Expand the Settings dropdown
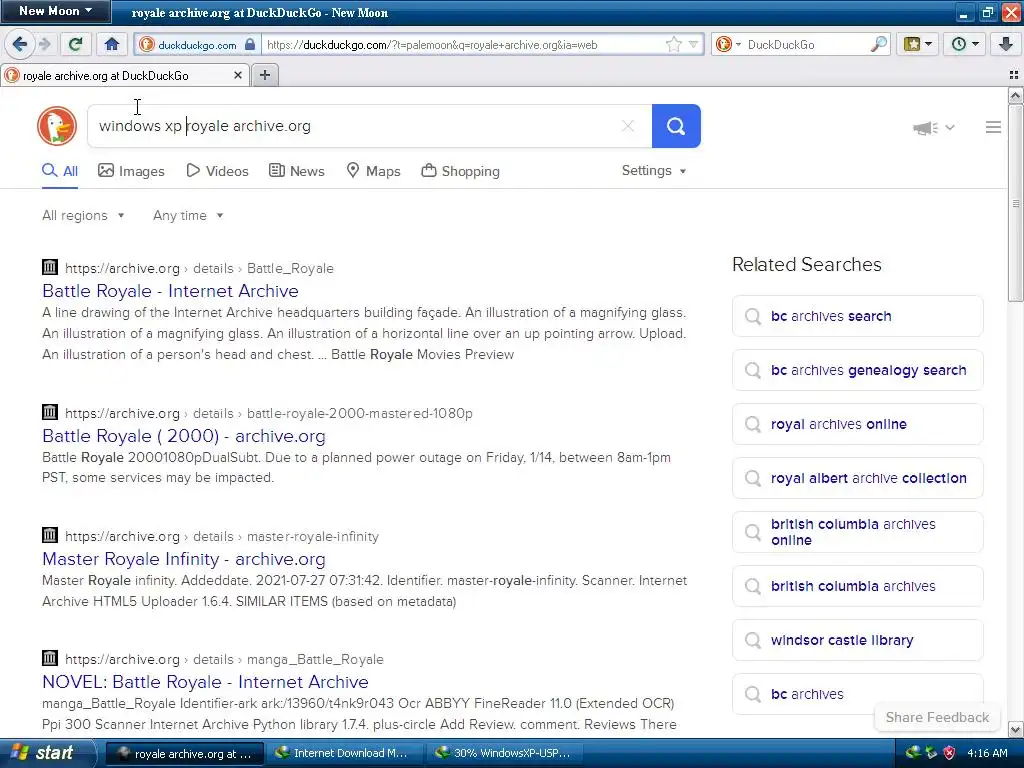The height and width of the screenshot is (768, 1024). point(654,170)
